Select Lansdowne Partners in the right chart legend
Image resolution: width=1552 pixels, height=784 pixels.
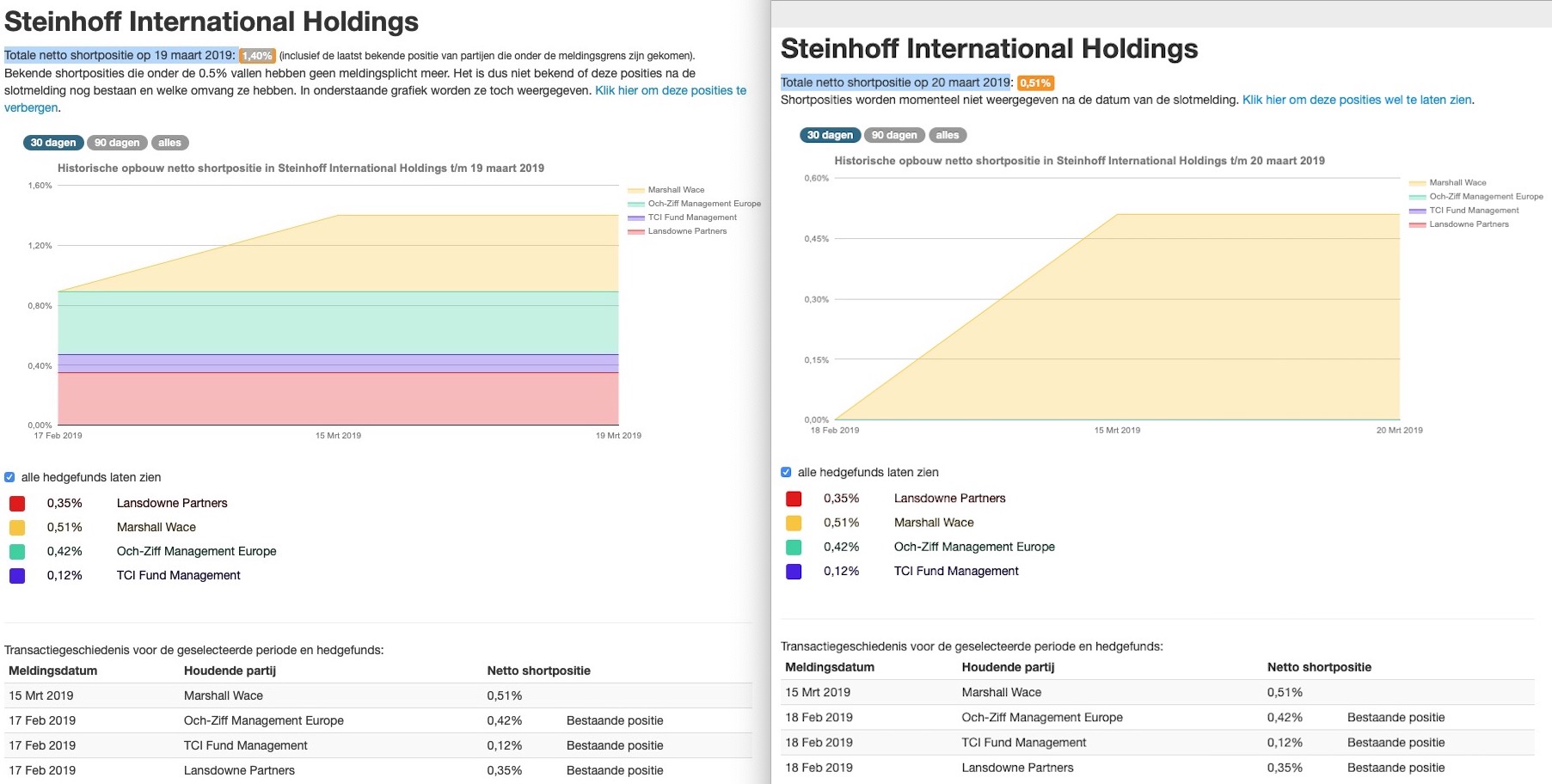pyautogui.click(x=1465, y=224)
